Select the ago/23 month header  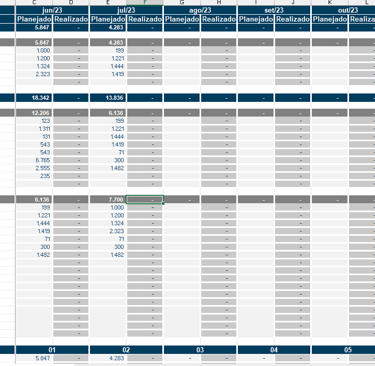200,10
